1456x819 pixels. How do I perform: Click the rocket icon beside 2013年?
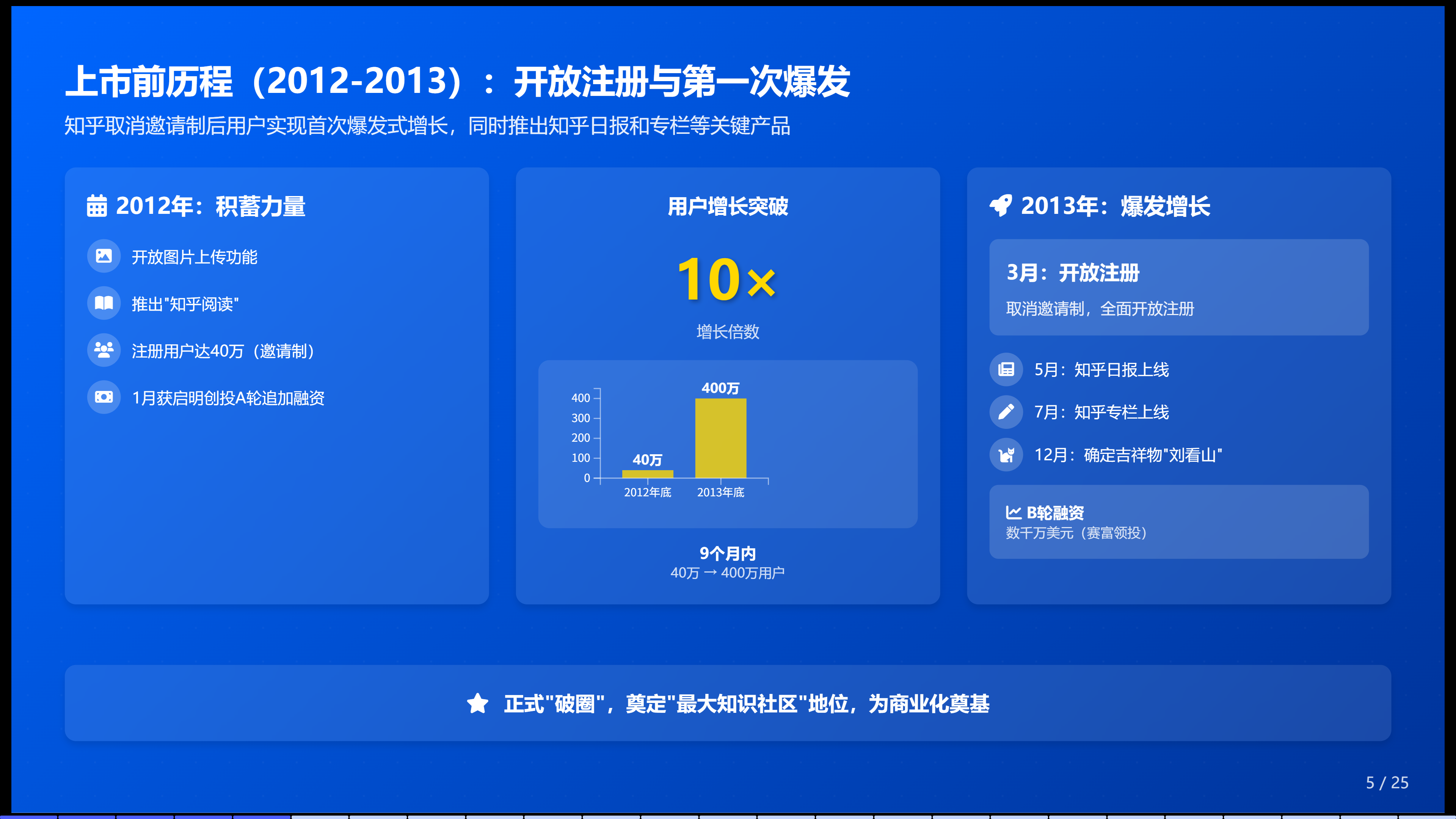click(x=1001, y=206)
